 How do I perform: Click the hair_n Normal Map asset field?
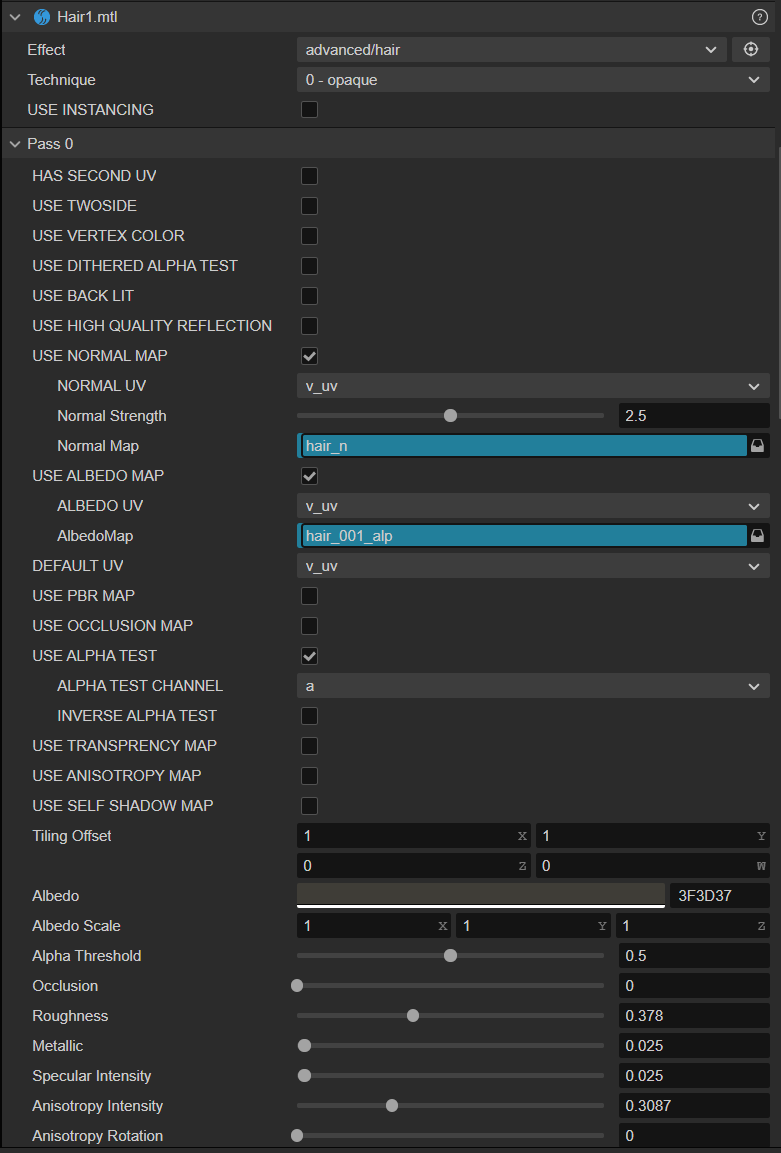(x=523, y=446)
